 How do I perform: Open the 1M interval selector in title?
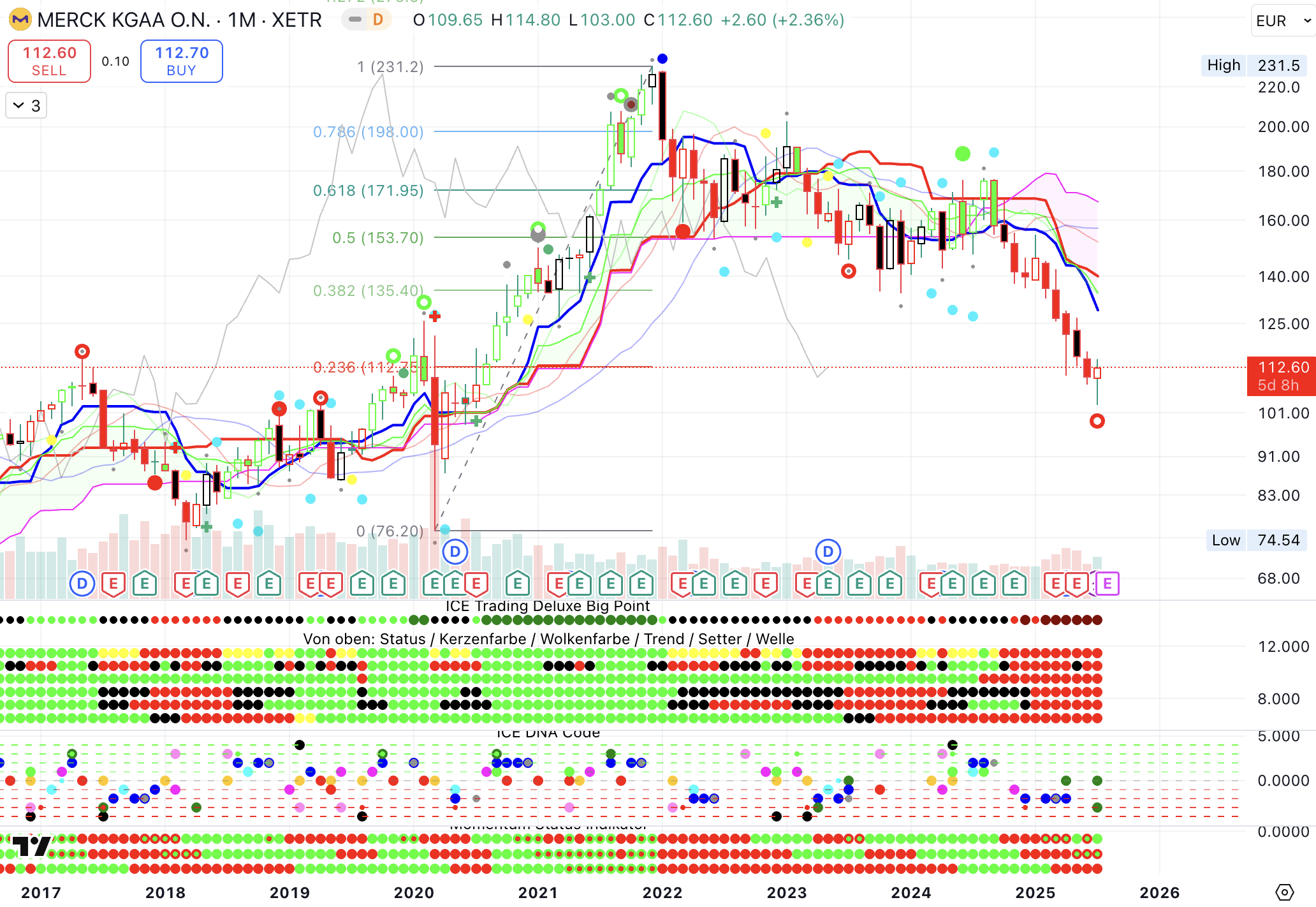[242, 20]
